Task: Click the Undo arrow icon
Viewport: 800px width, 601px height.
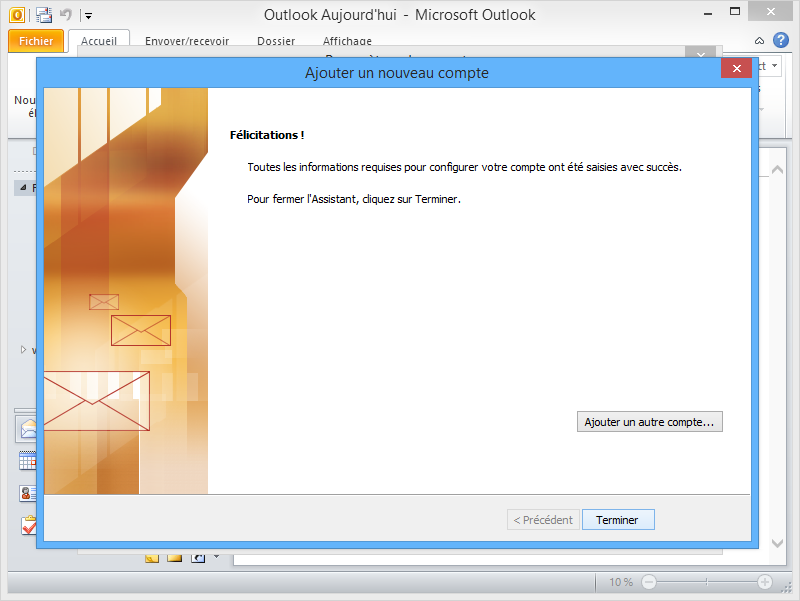Action: click(65, 14)
